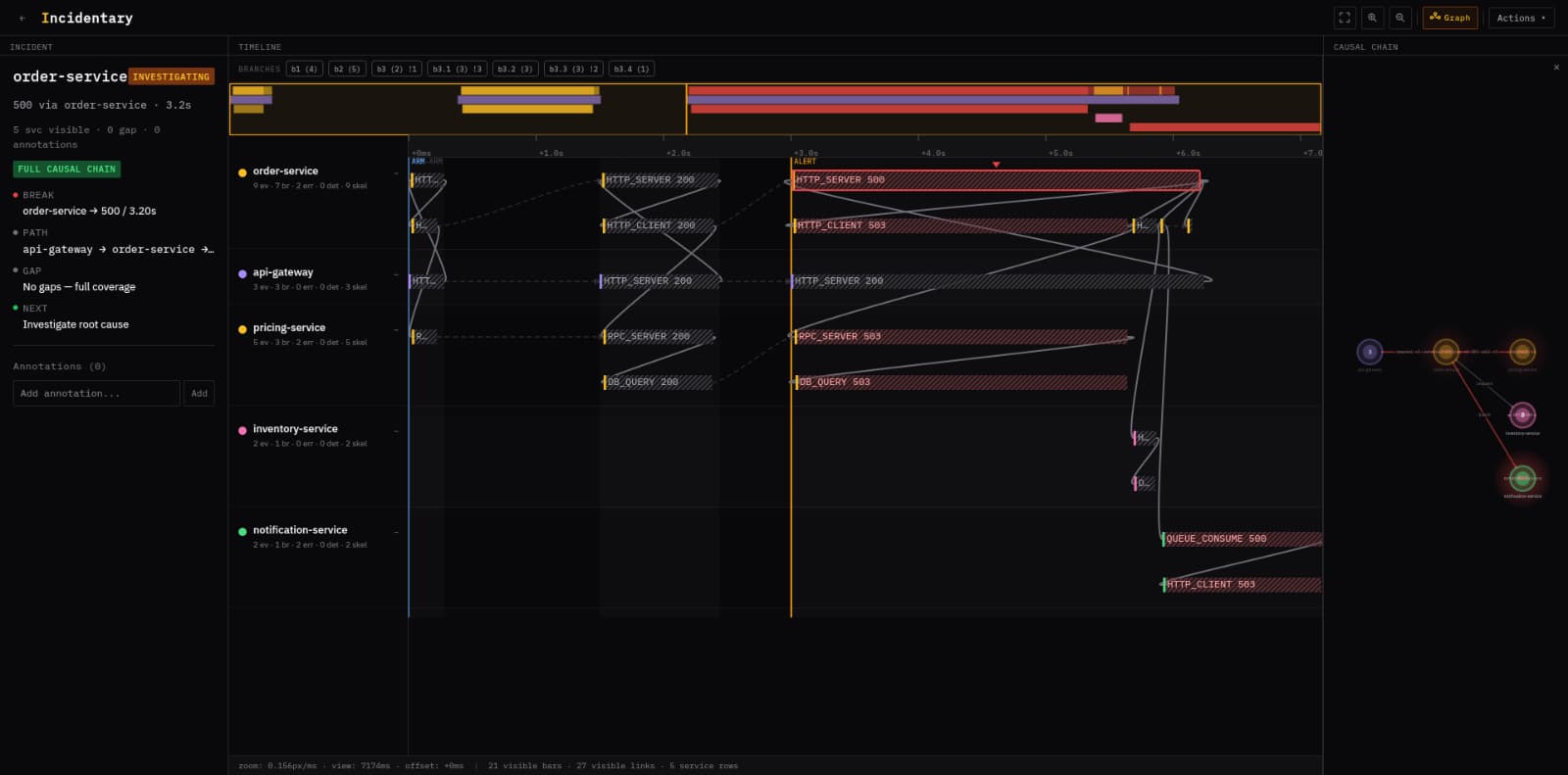Click the notification-service green graph node

click(x=1522, y=478)
